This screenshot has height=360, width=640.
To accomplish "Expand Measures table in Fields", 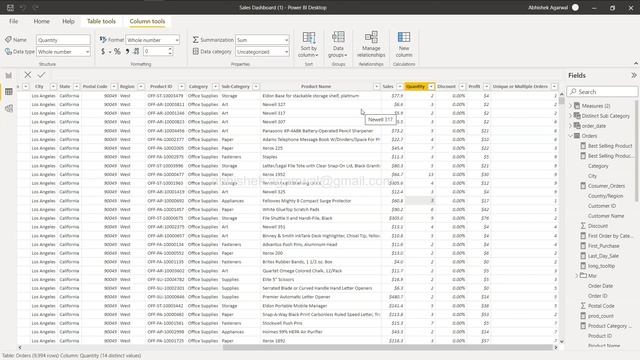I will [x=570, y=106].
